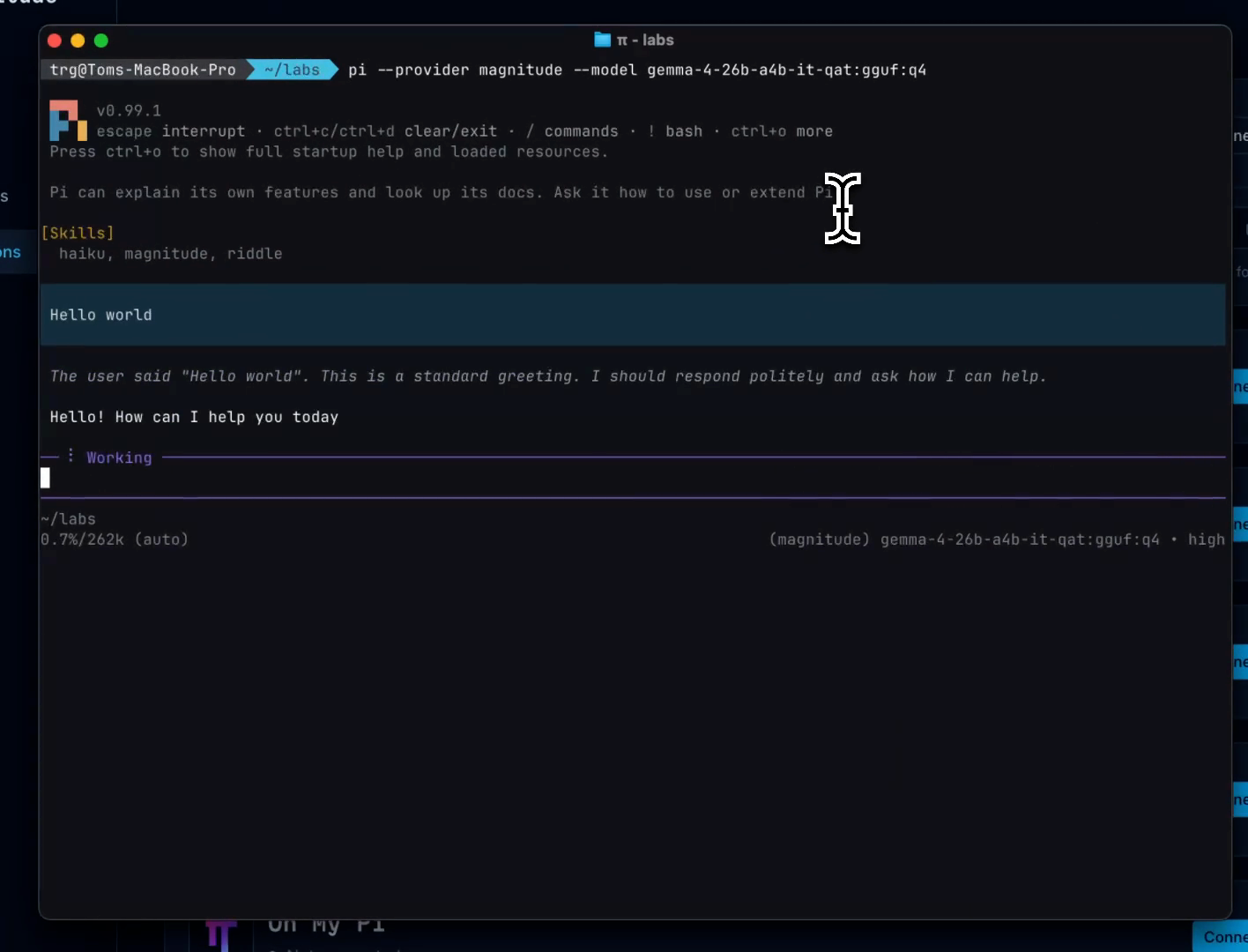
Task: Click the model name in the status footer
Action: click(1020, 539)
